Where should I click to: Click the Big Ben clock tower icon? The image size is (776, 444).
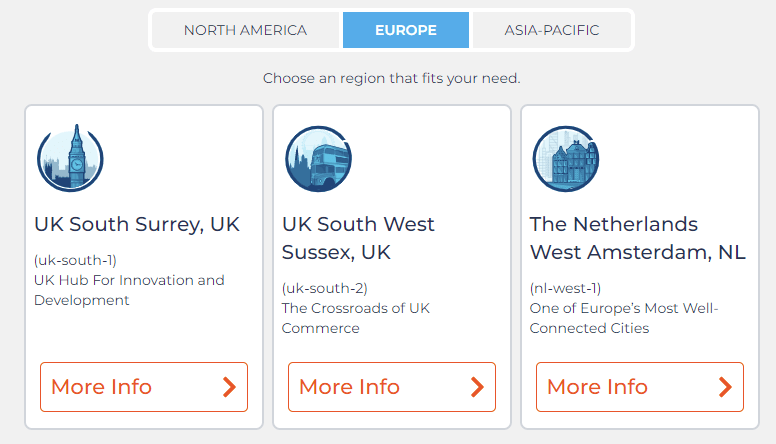[x=70, y=158]
